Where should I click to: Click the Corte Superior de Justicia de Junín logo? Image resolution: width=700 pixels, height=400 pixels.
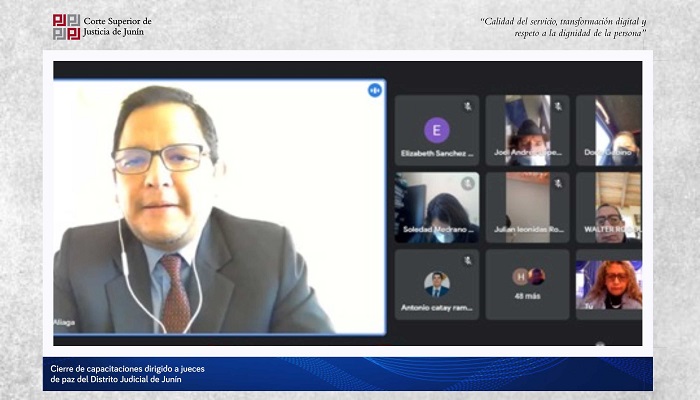click(67, 27)
